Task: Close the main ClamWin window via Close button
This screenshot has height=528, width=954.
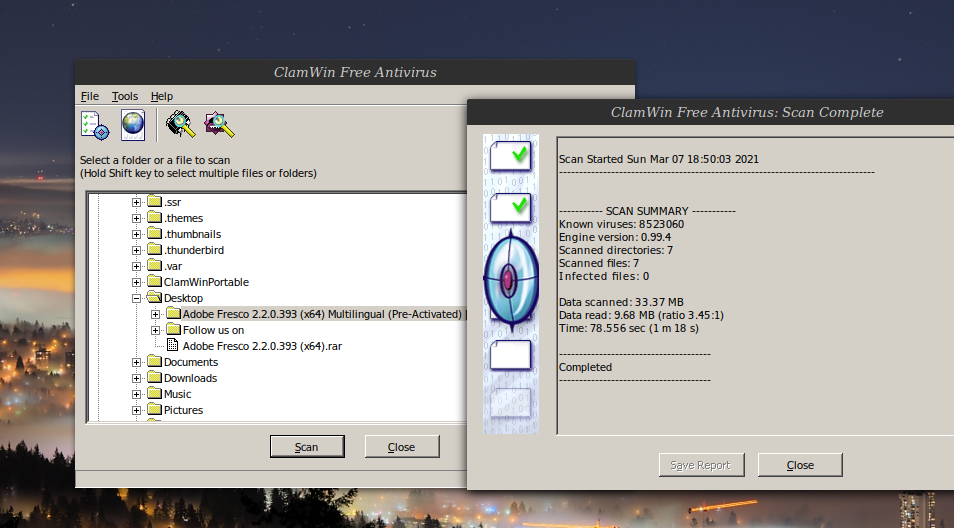Action: tap(402, 446)
